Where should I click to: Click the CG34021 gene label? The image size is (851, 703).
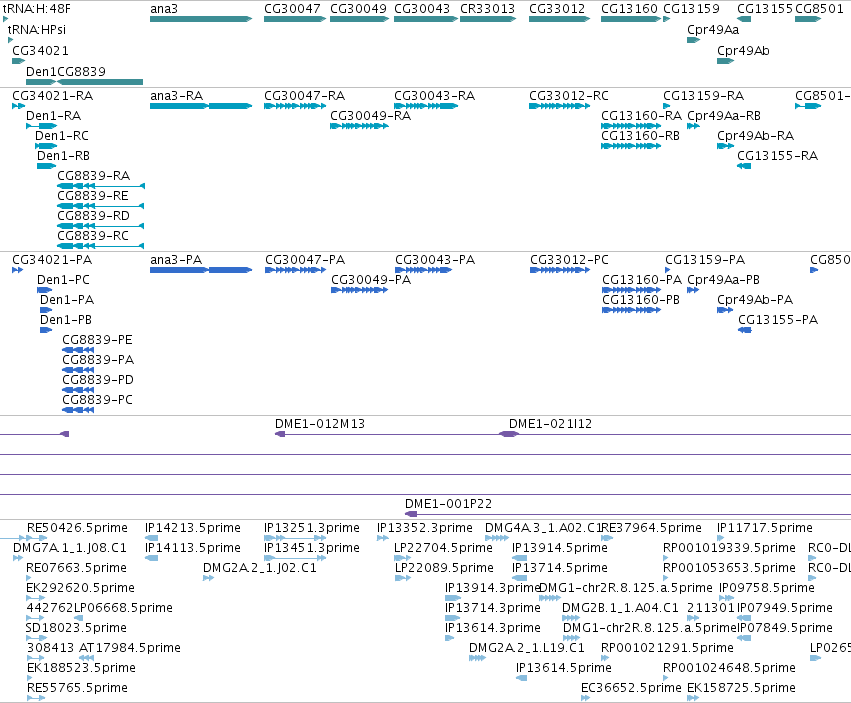pyautogui.click(x=40, y=50)
